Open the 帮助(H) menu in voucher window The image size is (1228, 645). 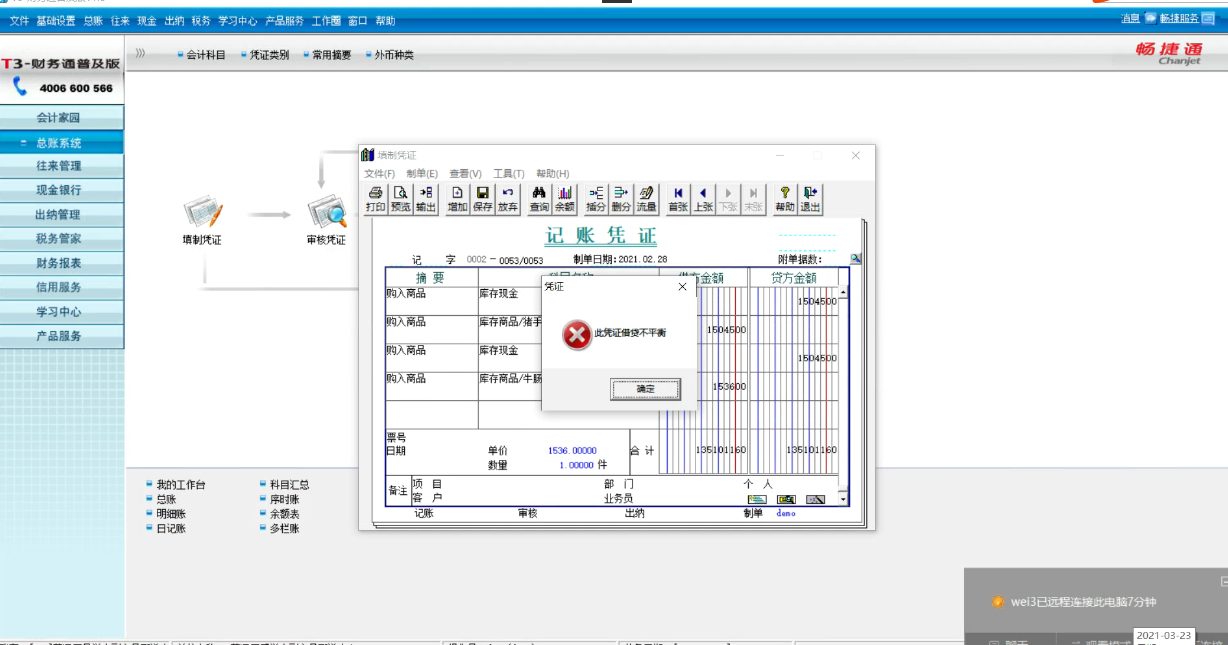552,174
